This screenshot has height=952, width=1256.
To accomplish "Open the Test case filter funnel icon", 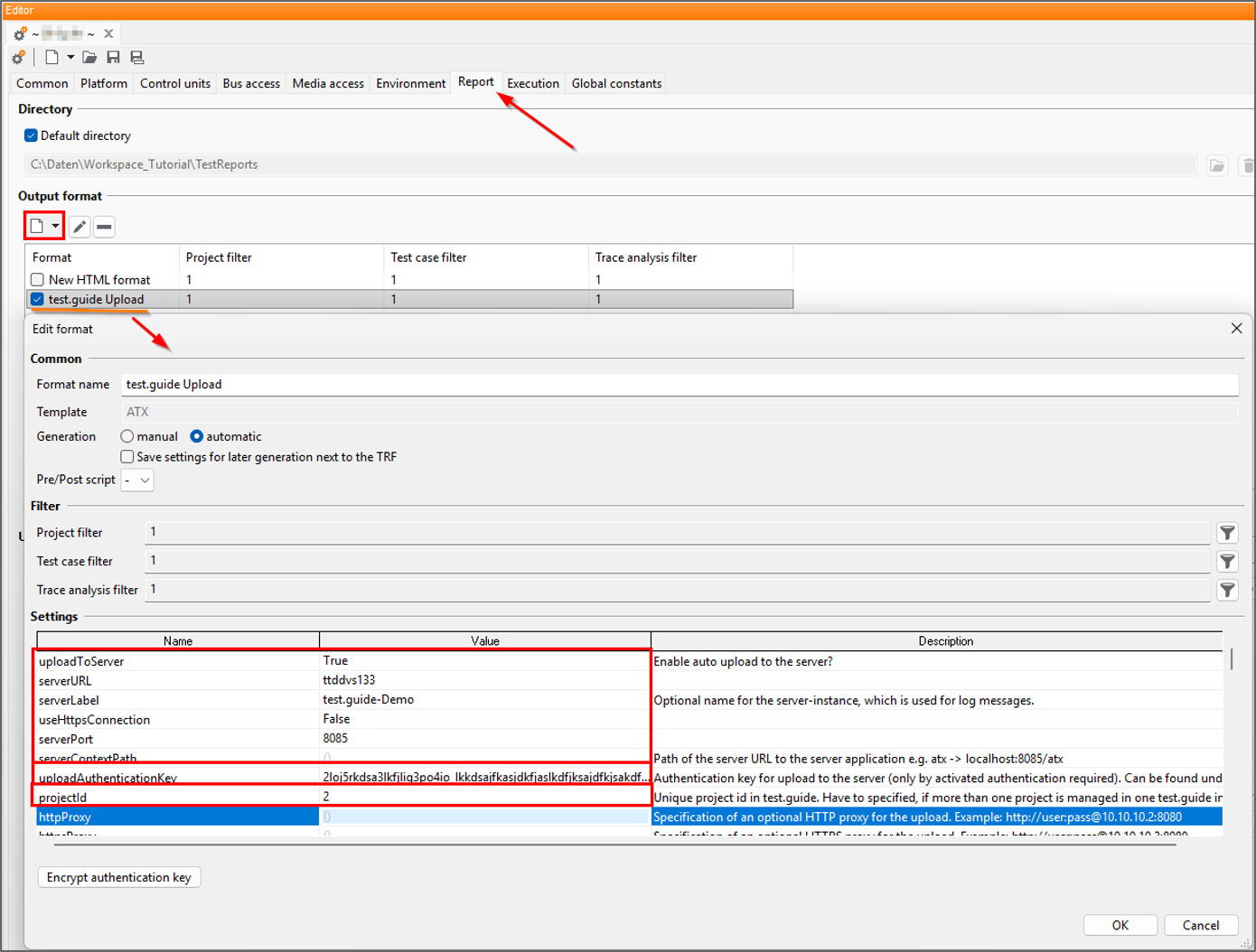I will 1227,561.
